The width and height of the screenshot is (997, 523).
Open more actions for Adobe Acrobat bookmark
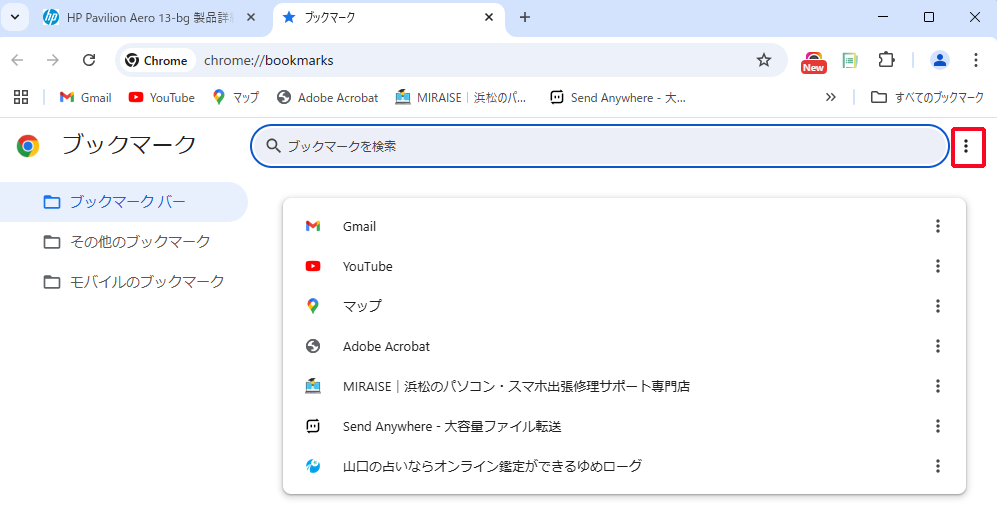[x=937, y=346]
